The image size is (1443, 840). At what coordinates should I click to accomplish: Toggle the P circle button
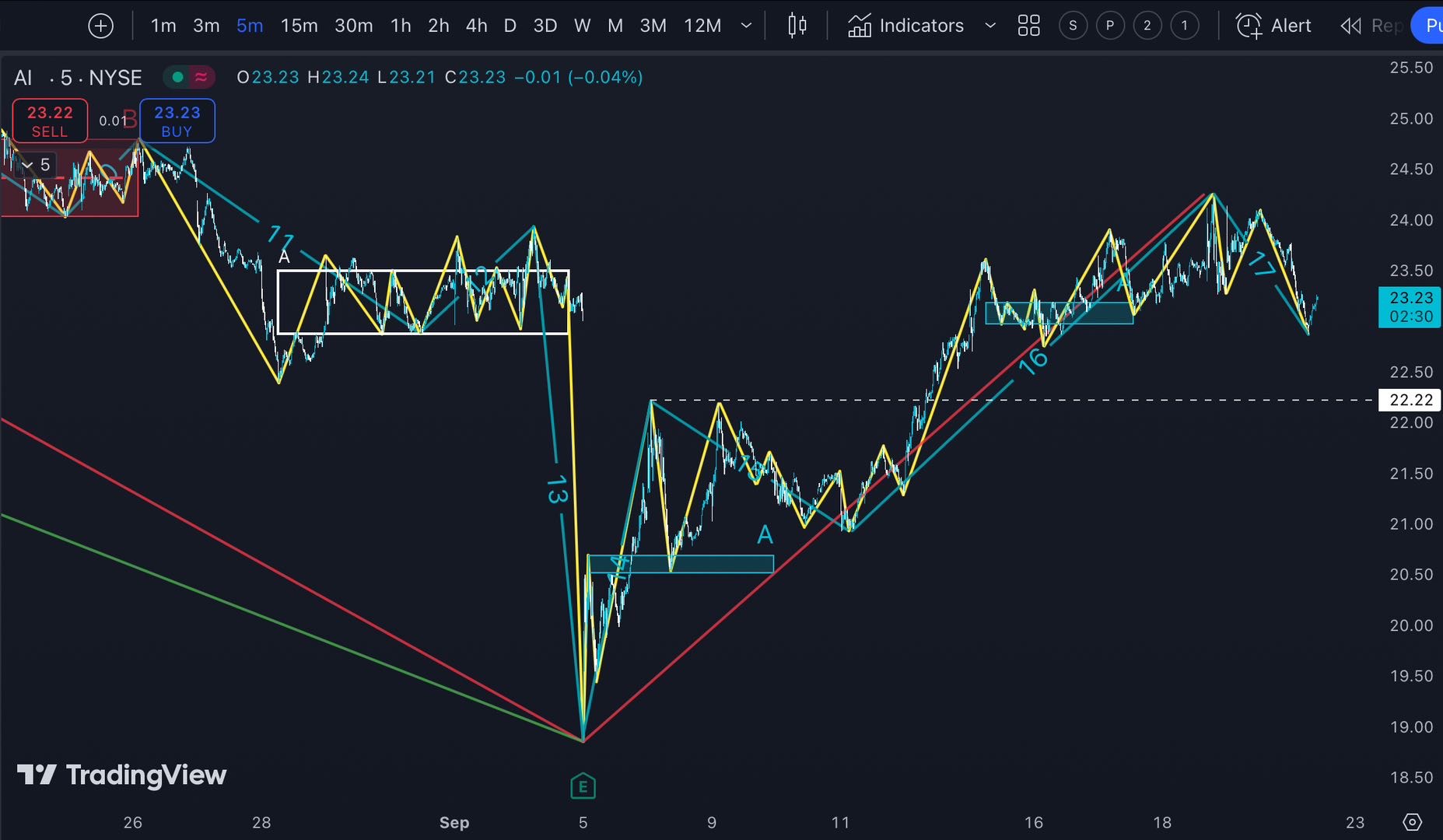click(1110, 26)
